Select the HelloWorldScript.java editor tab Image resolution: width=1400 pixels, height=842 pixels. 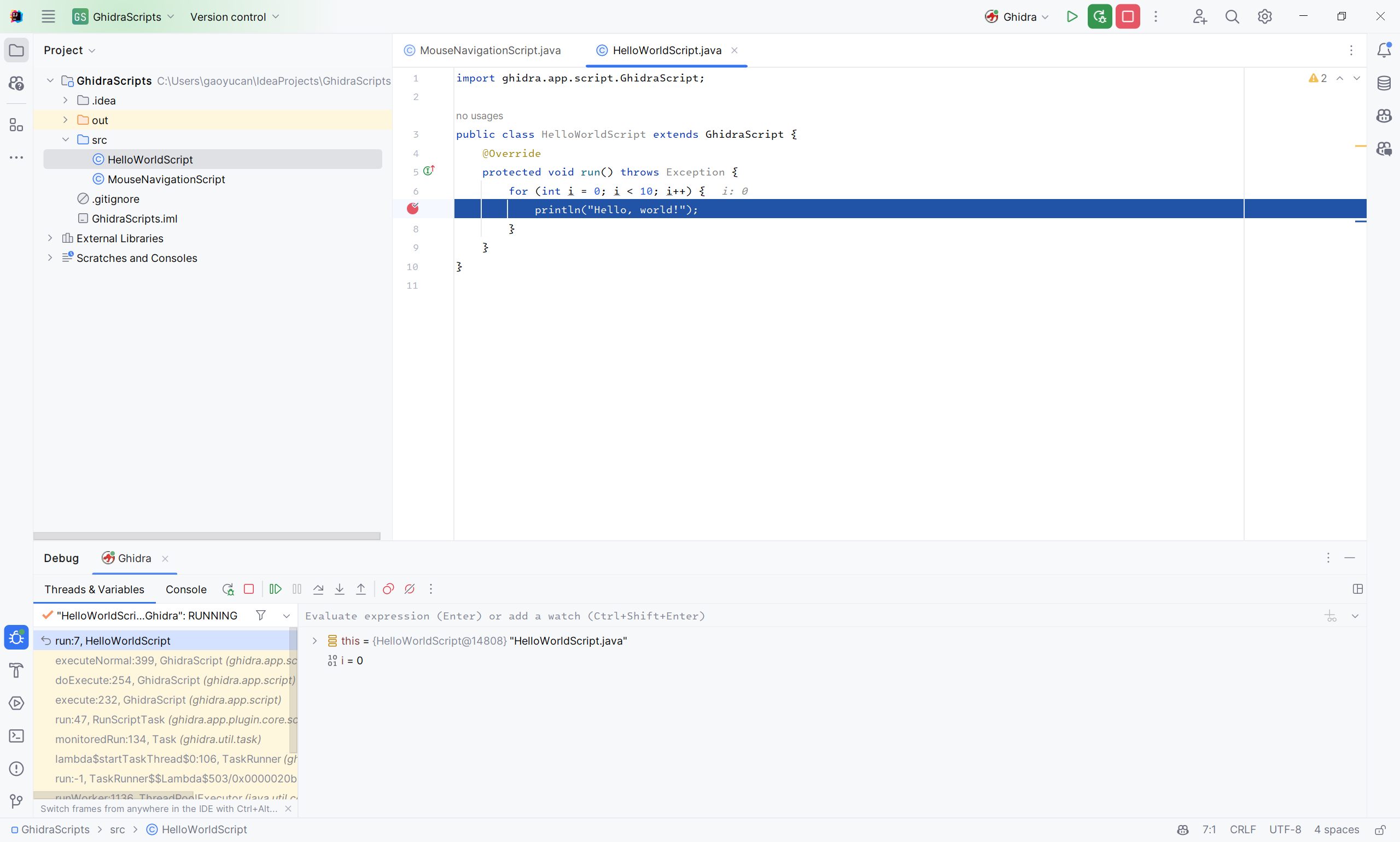point(667,50)
